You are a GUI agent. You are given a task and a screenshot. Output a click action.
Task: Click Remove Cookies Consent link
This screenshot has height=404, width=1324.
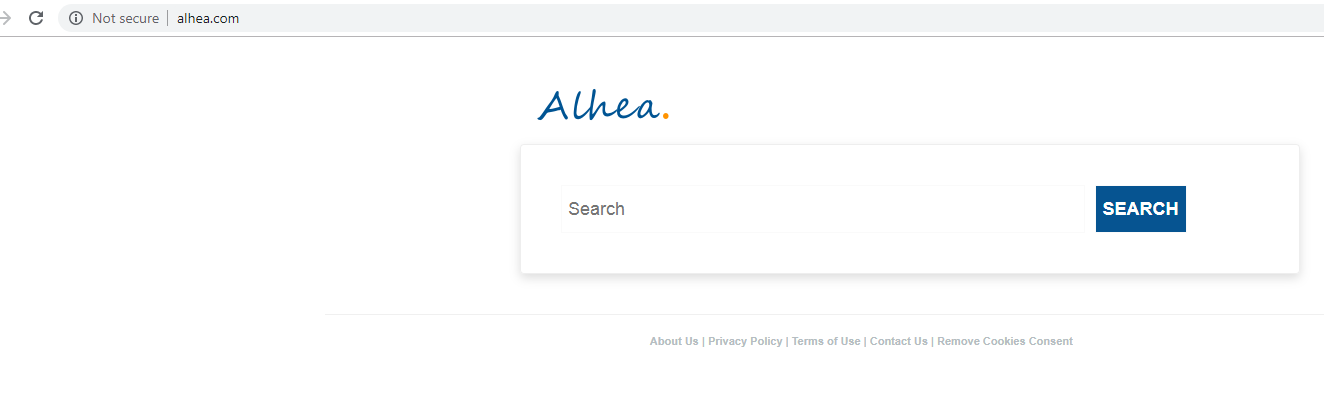(x=1005, y=341)
